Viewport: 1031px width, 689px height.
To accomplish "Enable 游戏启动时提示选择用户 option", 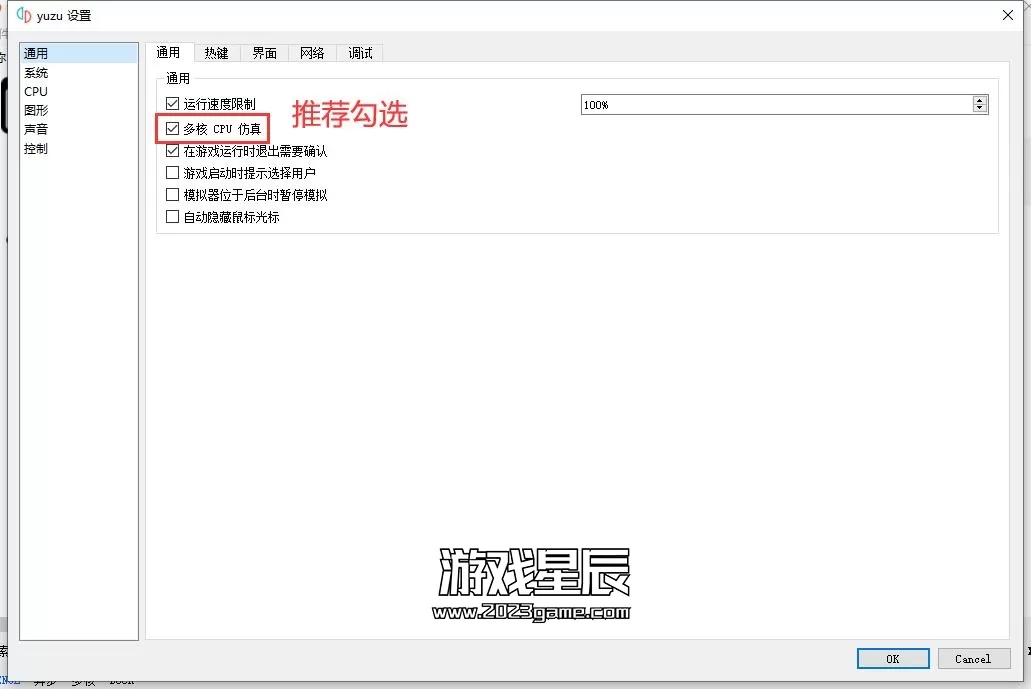I will tap(173, 173).
